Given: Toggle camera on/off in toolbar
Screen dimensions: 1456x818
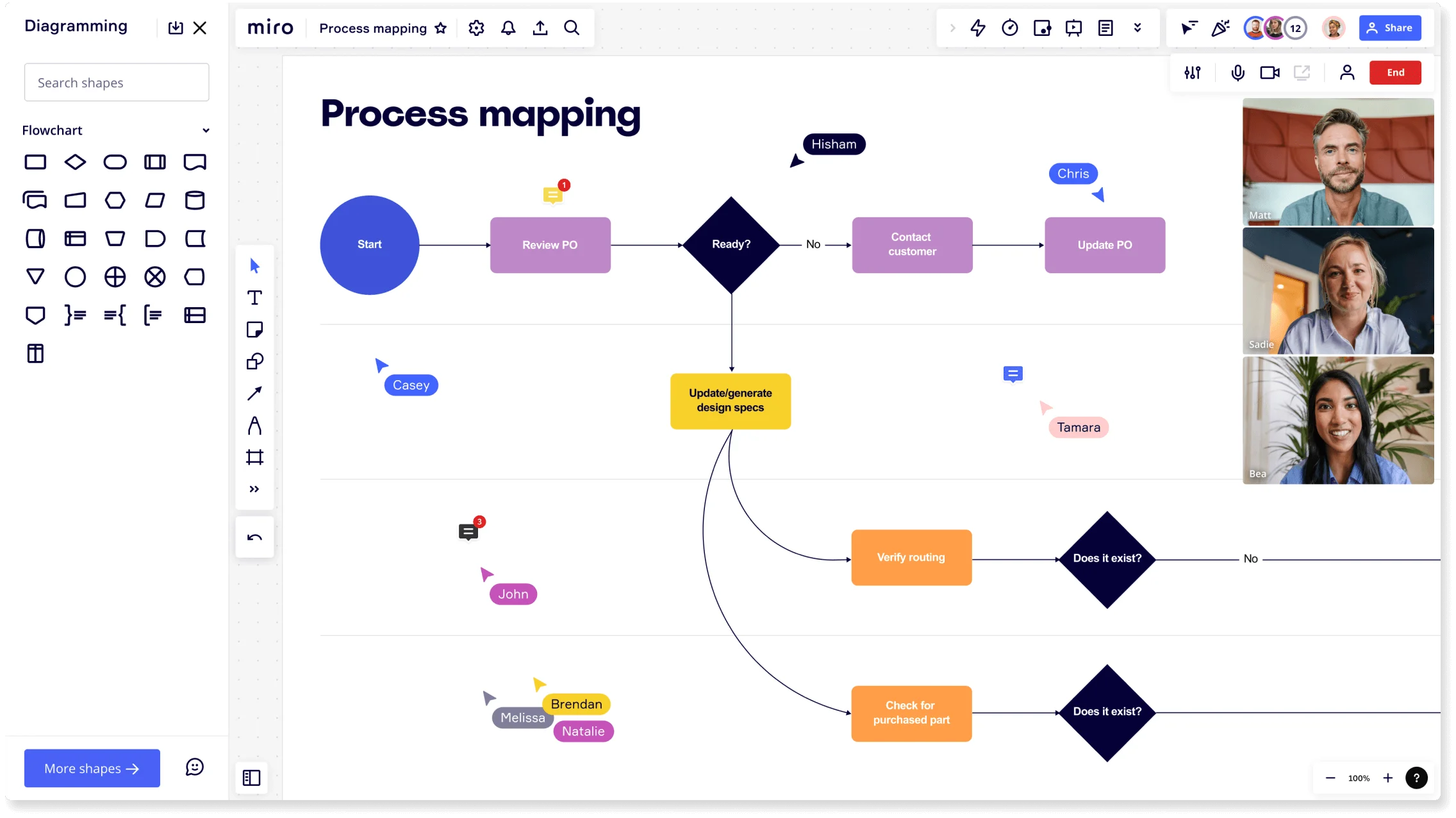Looking at the screenshot, I should pyautogui.click(x=1269, y=72).
